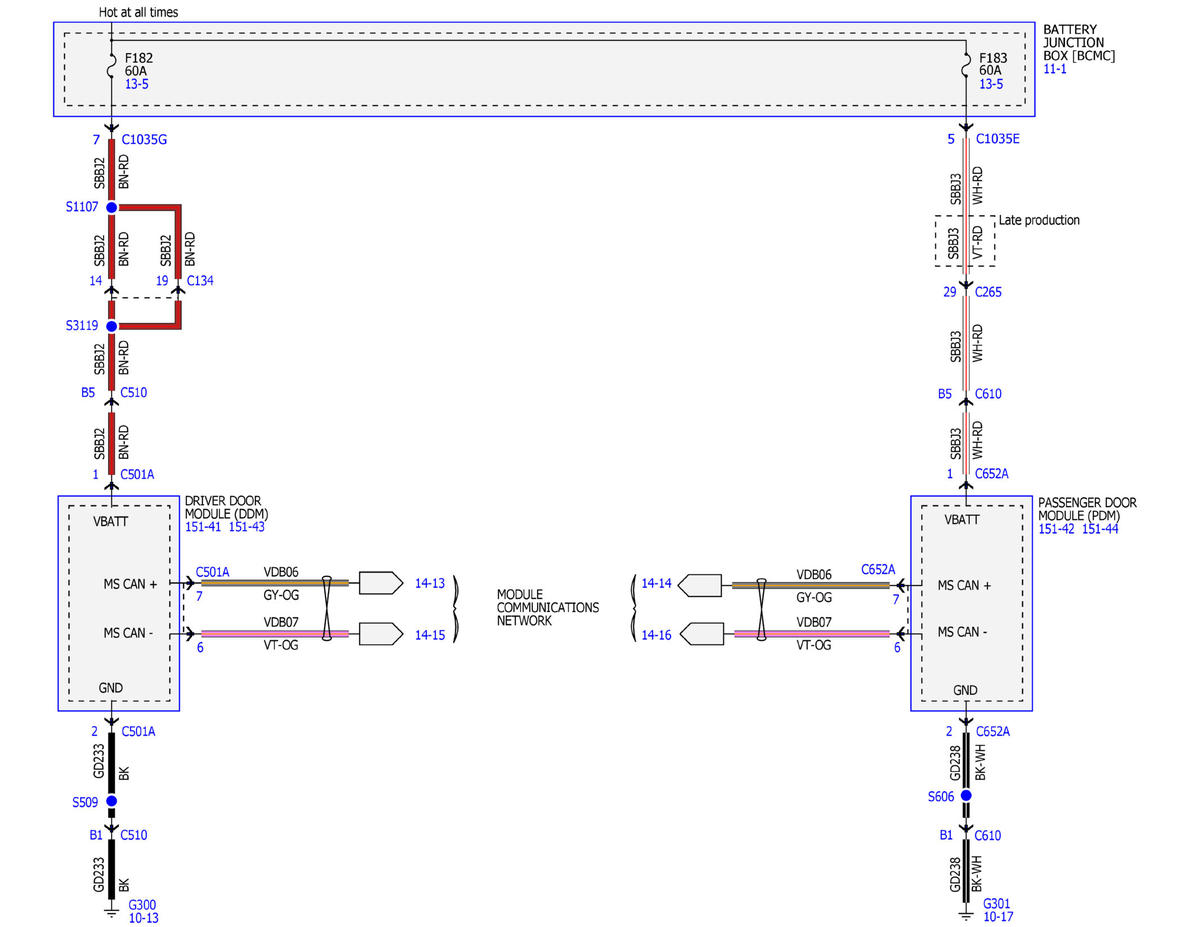Image resolution: width=1200 pixels, height=927 pixels.
Task: Select the S509 ground splice dot
Action: tap(112, 802)
